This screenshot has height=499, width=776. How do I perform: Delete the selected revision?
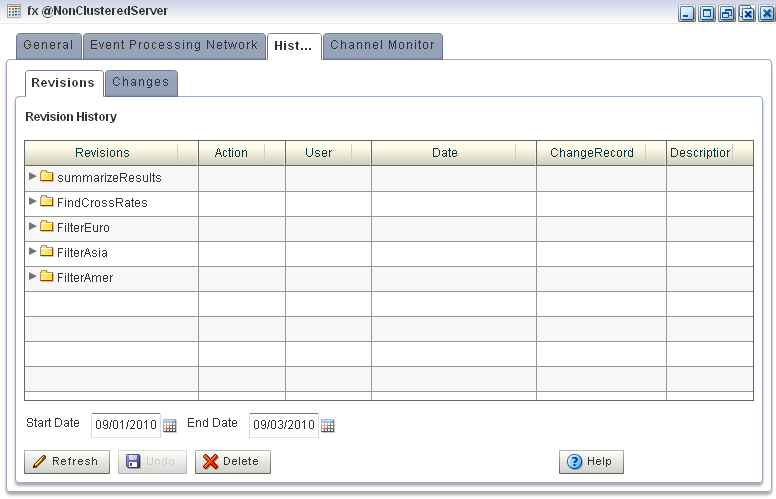pyautogui.click(x=232, y=461)
